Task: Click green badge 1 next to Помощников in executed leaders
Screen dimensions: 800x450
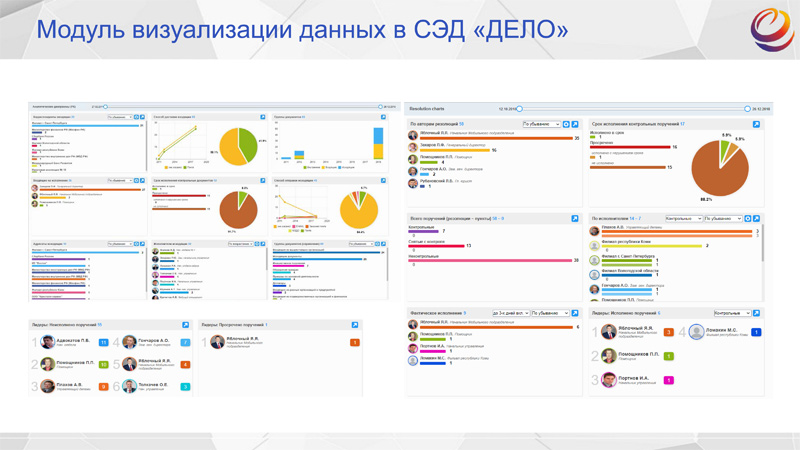Action: (668, 356)
